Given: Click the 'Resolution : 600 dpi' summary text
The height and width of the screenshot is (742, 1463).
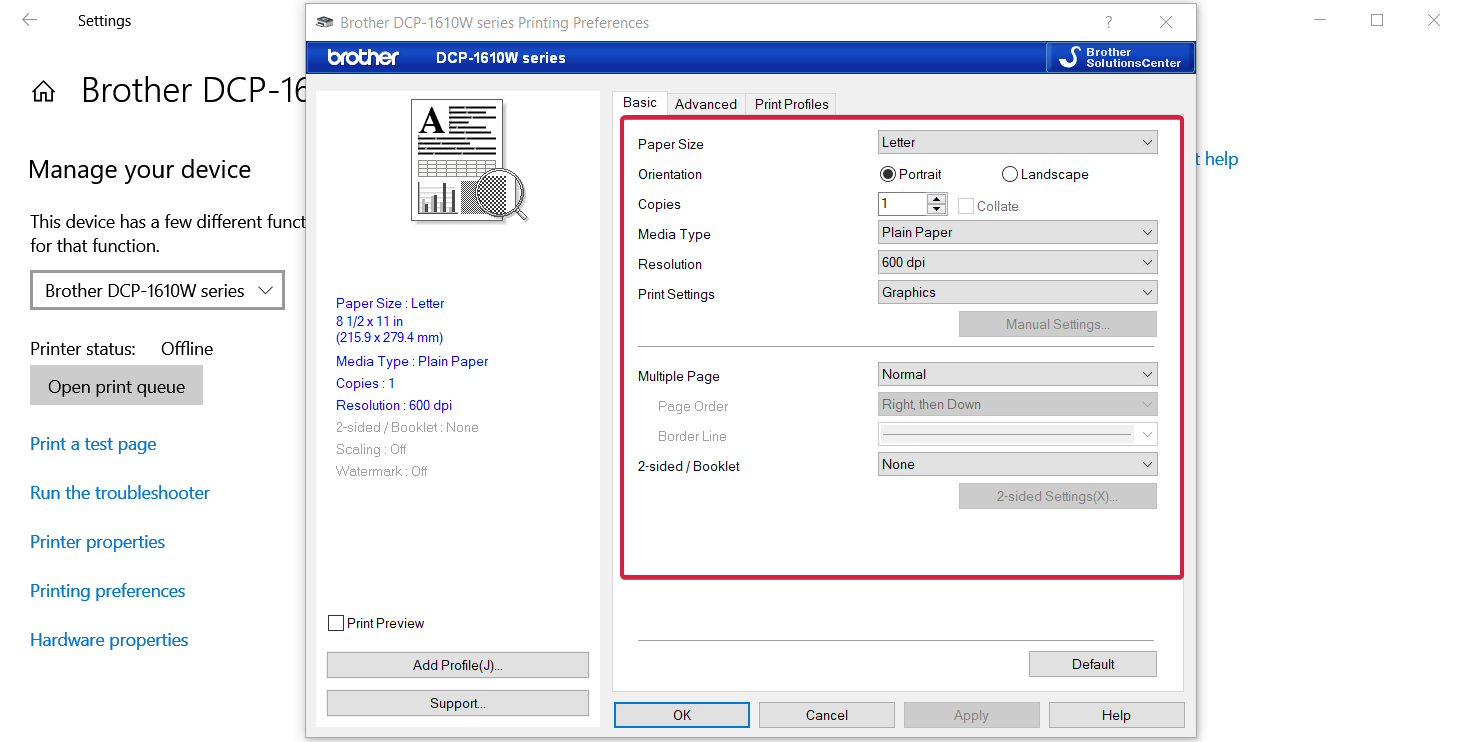Looking at the screenshot, I should pyautogui.click(x=394, y=405).
